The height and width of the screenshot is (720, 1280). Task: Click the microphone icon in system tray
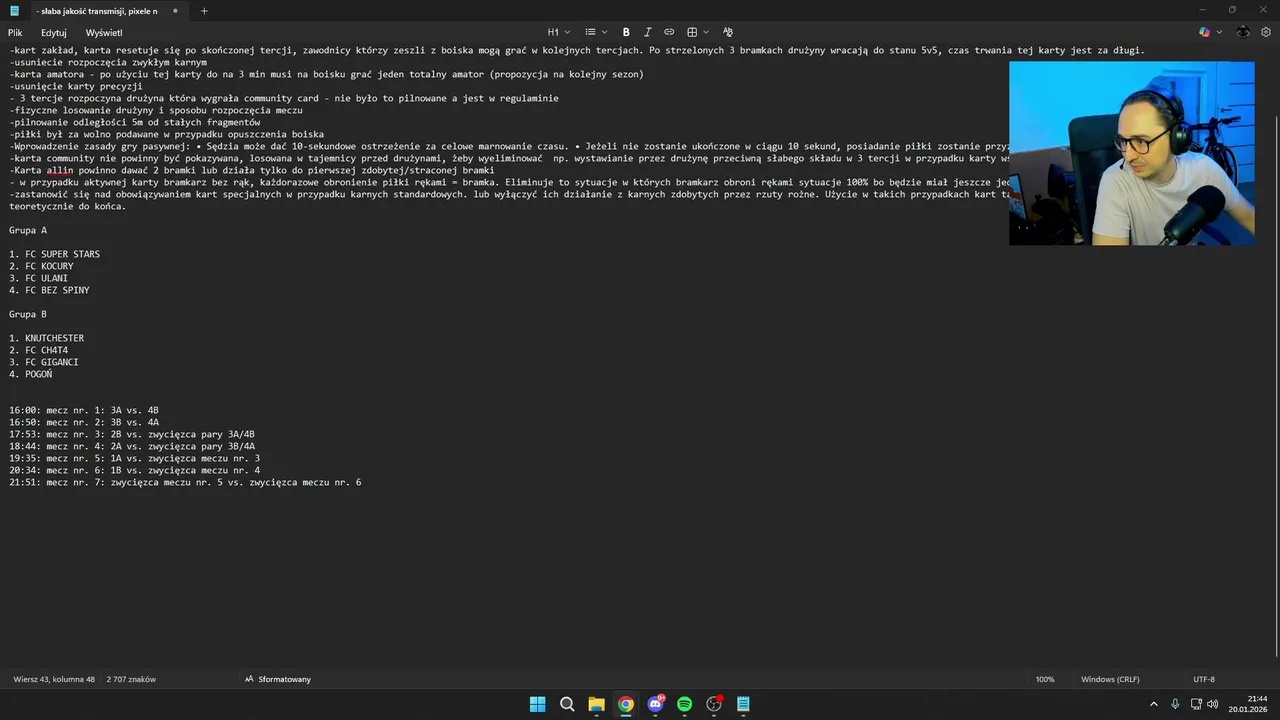click(1175, 704)
